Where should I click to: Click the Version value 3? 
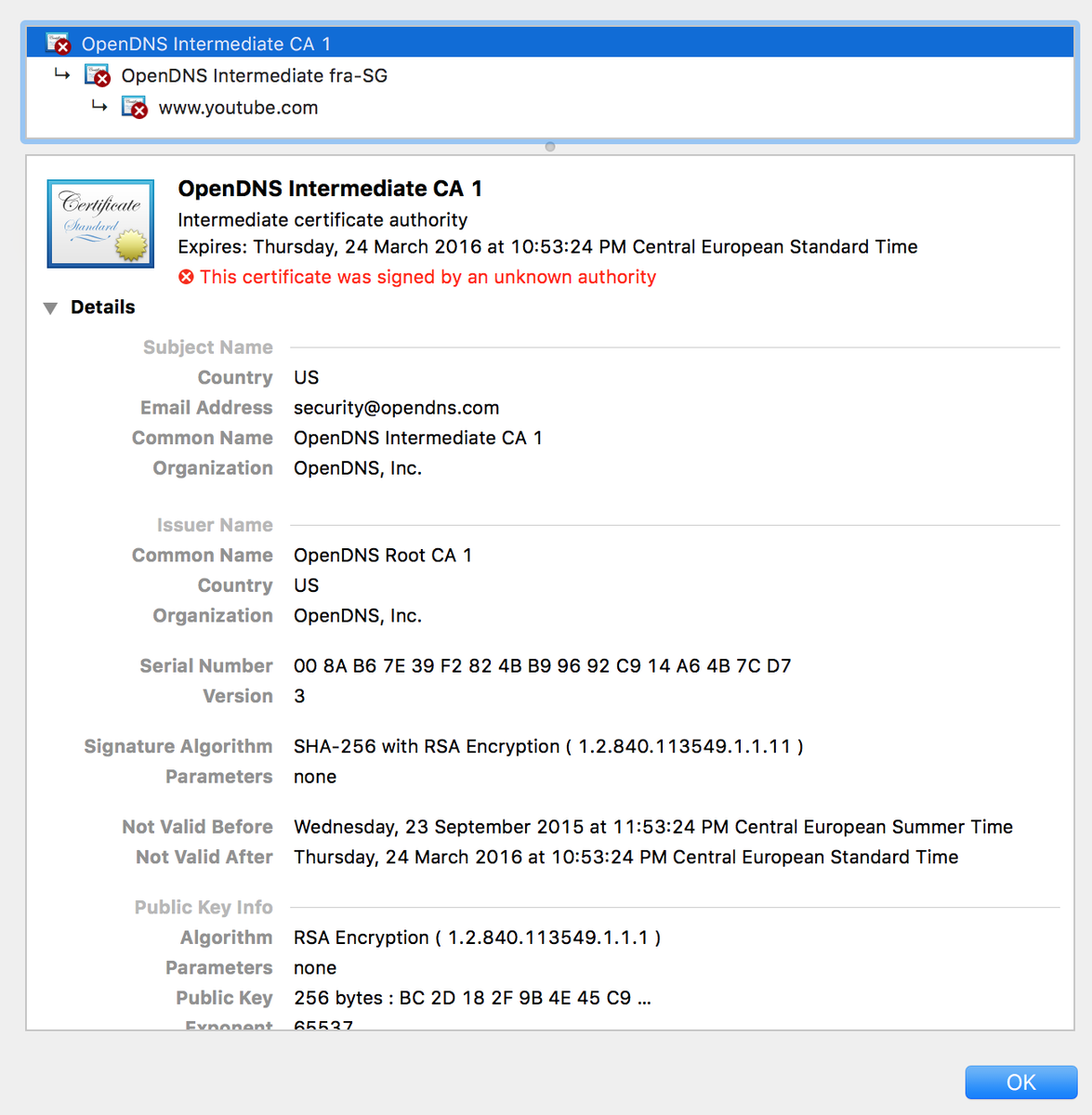coord(299,696)
